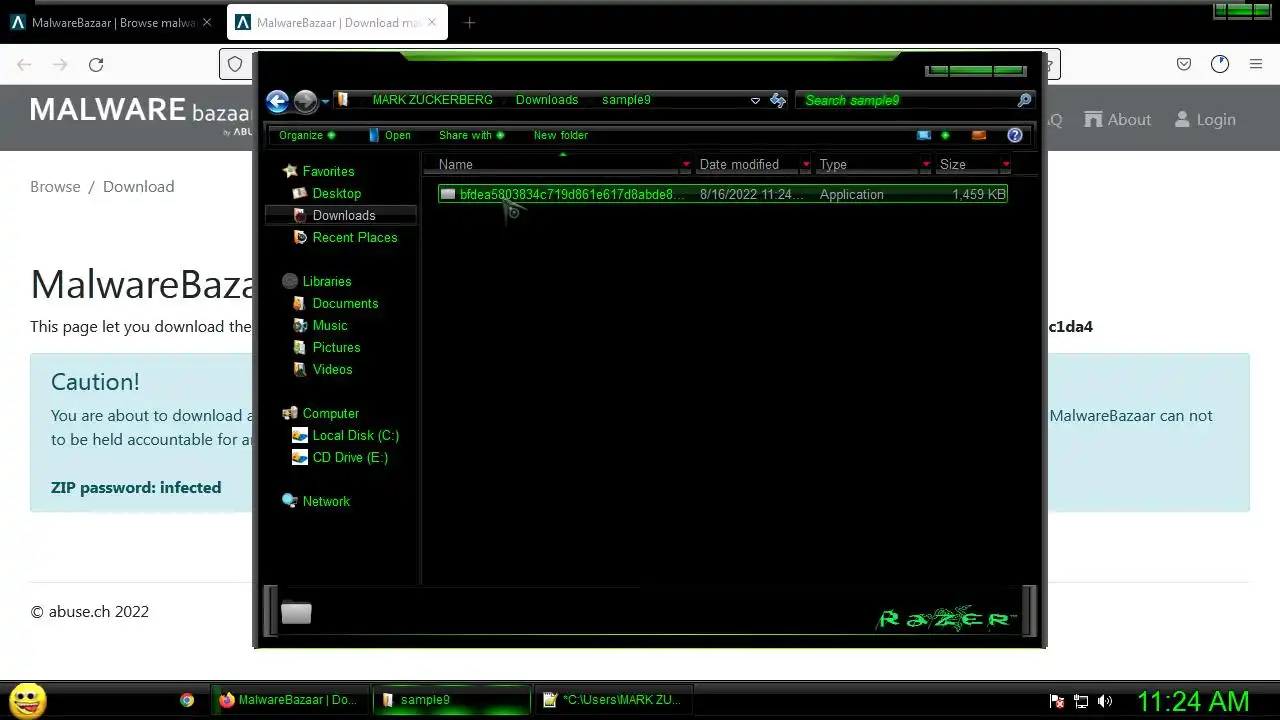Open the volume tray icon
The image size is (1280, 720).
point(1105,701)
